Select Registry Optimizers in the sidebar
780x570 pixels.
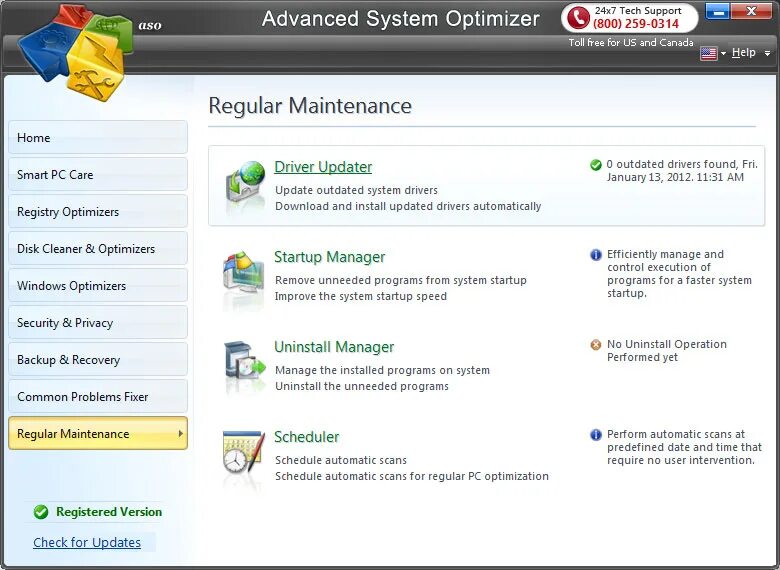[98, 211]
